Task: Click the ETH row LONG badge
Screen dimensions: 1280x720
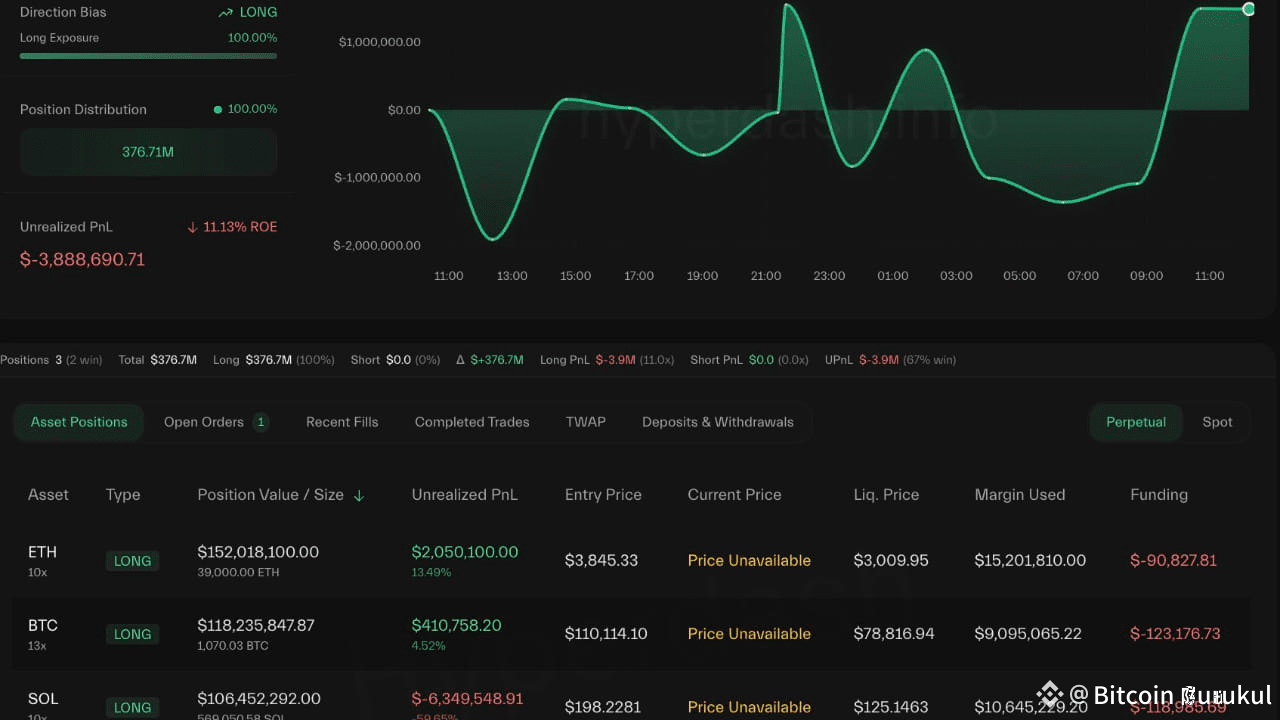Action: click(x=132, y=561)
